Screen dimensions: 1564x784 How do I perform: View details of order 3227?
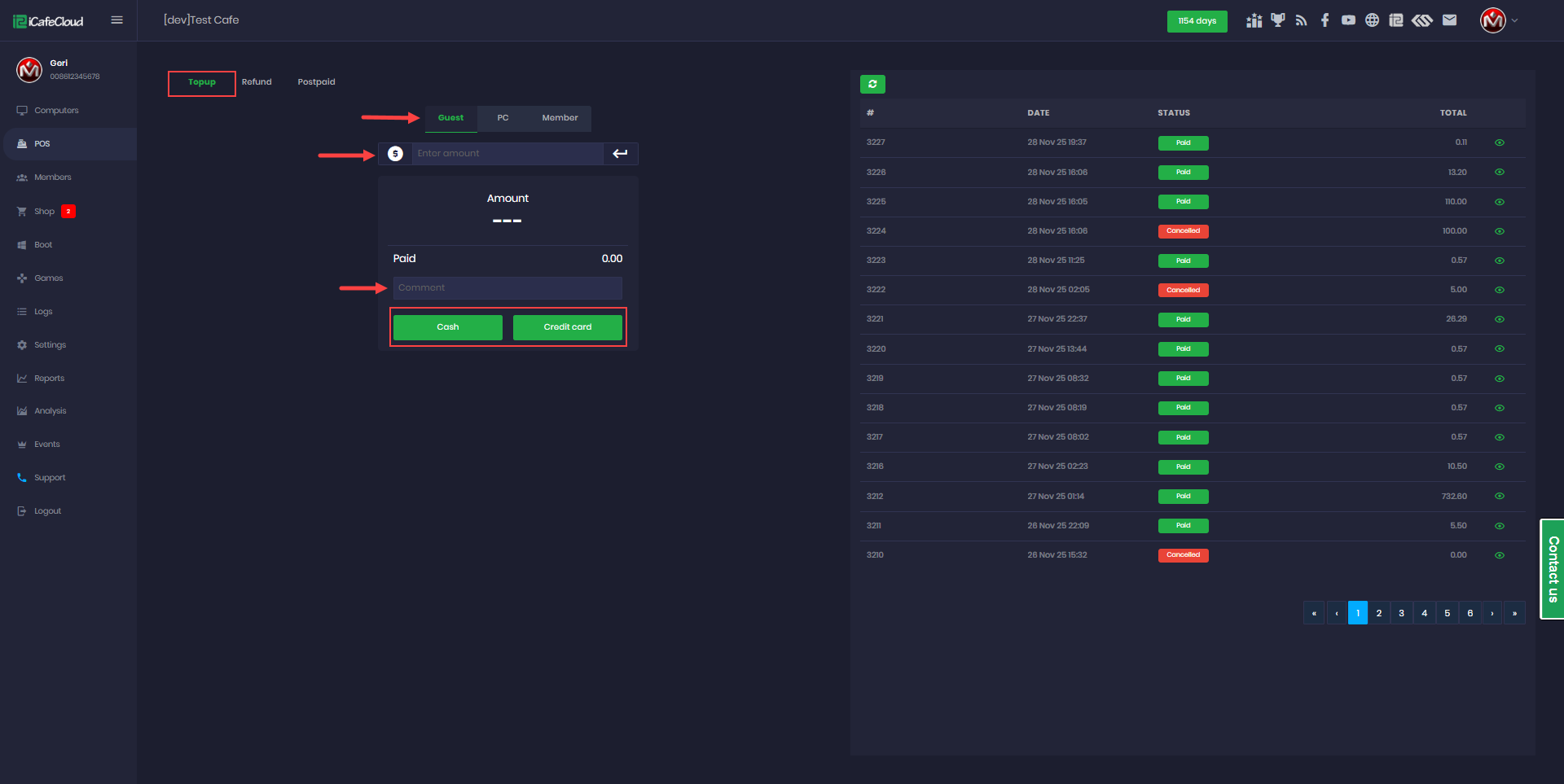click(1499, 142)
